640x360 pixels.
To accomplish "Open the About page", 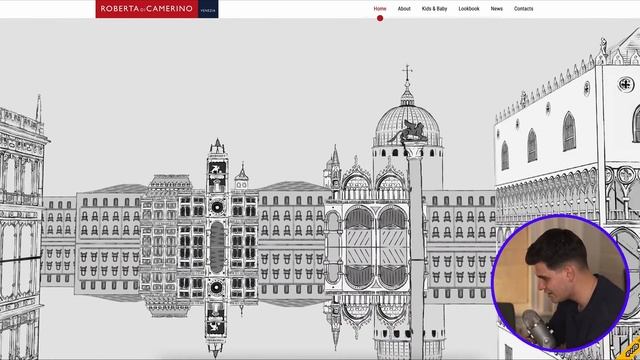I will click(404, 9).
